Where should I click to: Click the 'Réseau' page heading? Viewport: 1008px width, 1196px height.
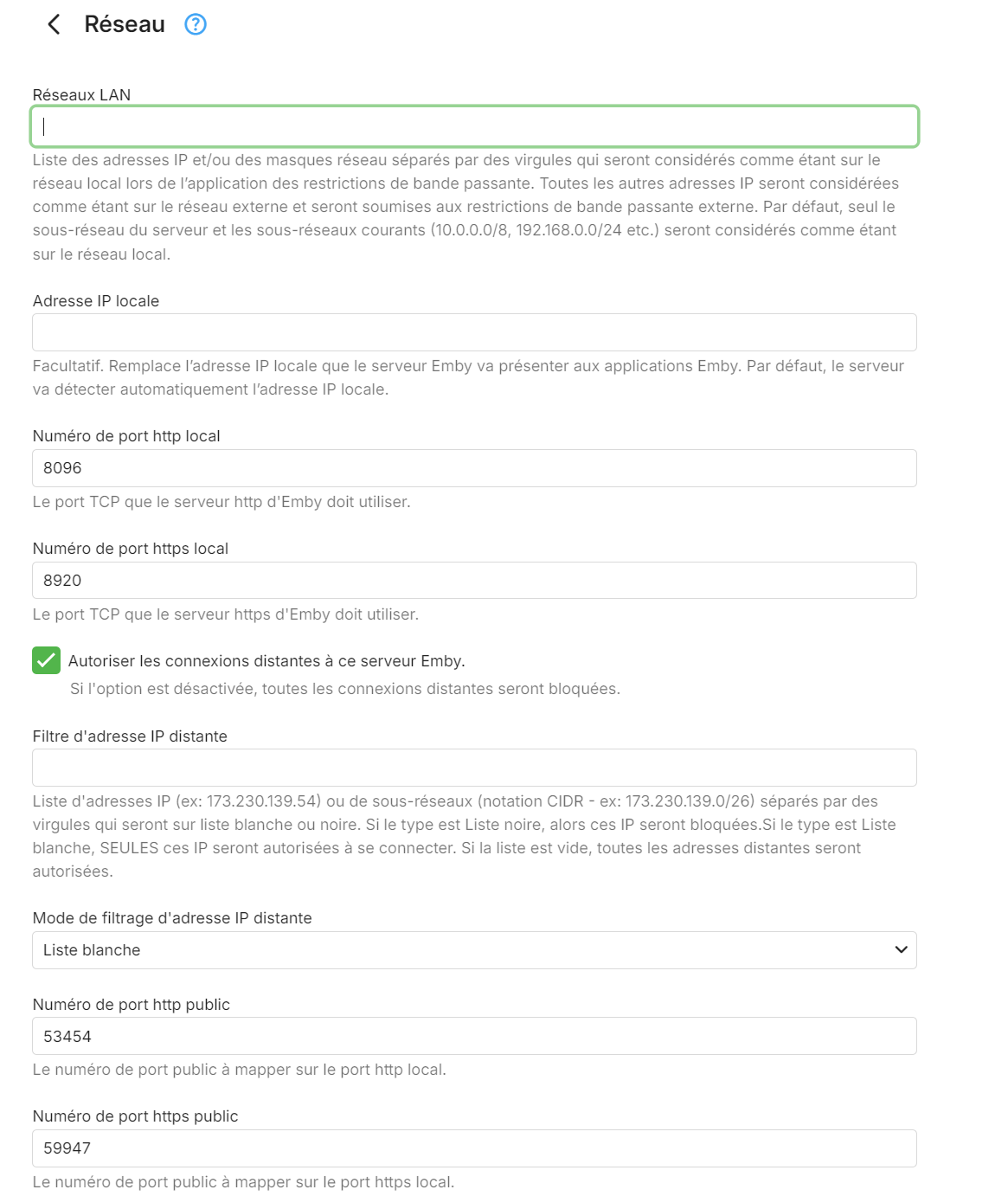(125, 24)
